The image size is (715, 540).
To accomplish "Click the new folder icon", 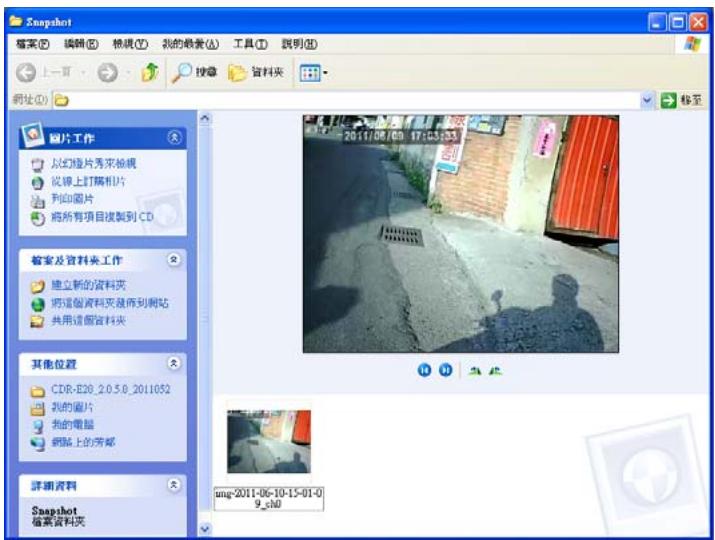I will pos(37,286).
